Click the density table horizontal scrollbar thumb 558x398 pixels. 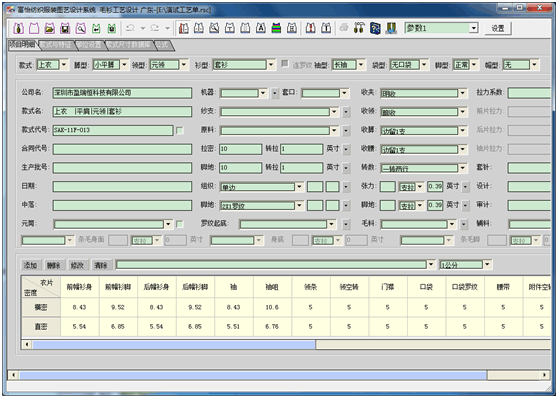point(174,344)
